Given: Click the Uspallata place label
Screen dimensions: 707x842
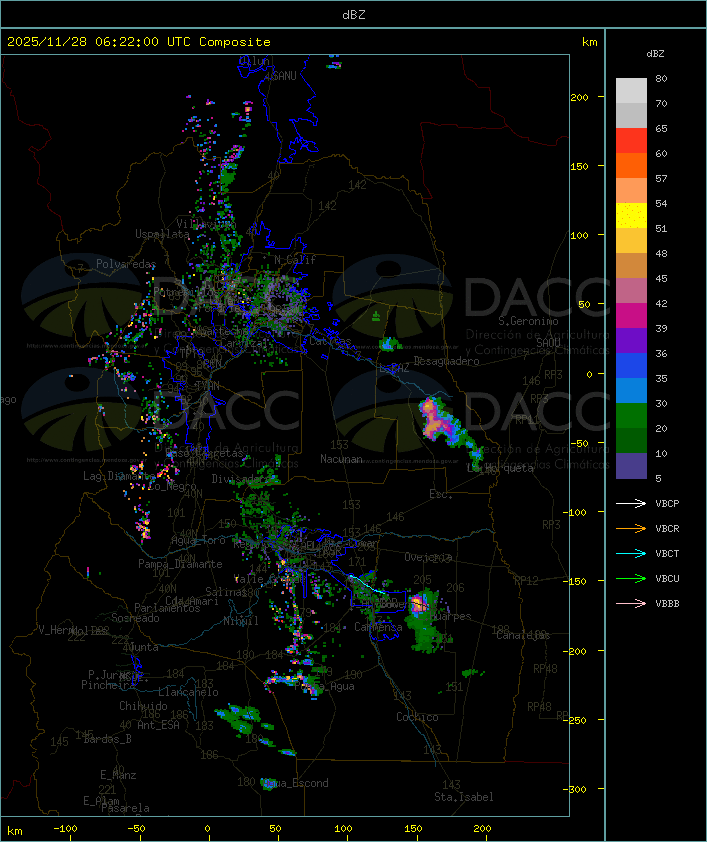Looking at the screenshot, I should pos(162,234).
